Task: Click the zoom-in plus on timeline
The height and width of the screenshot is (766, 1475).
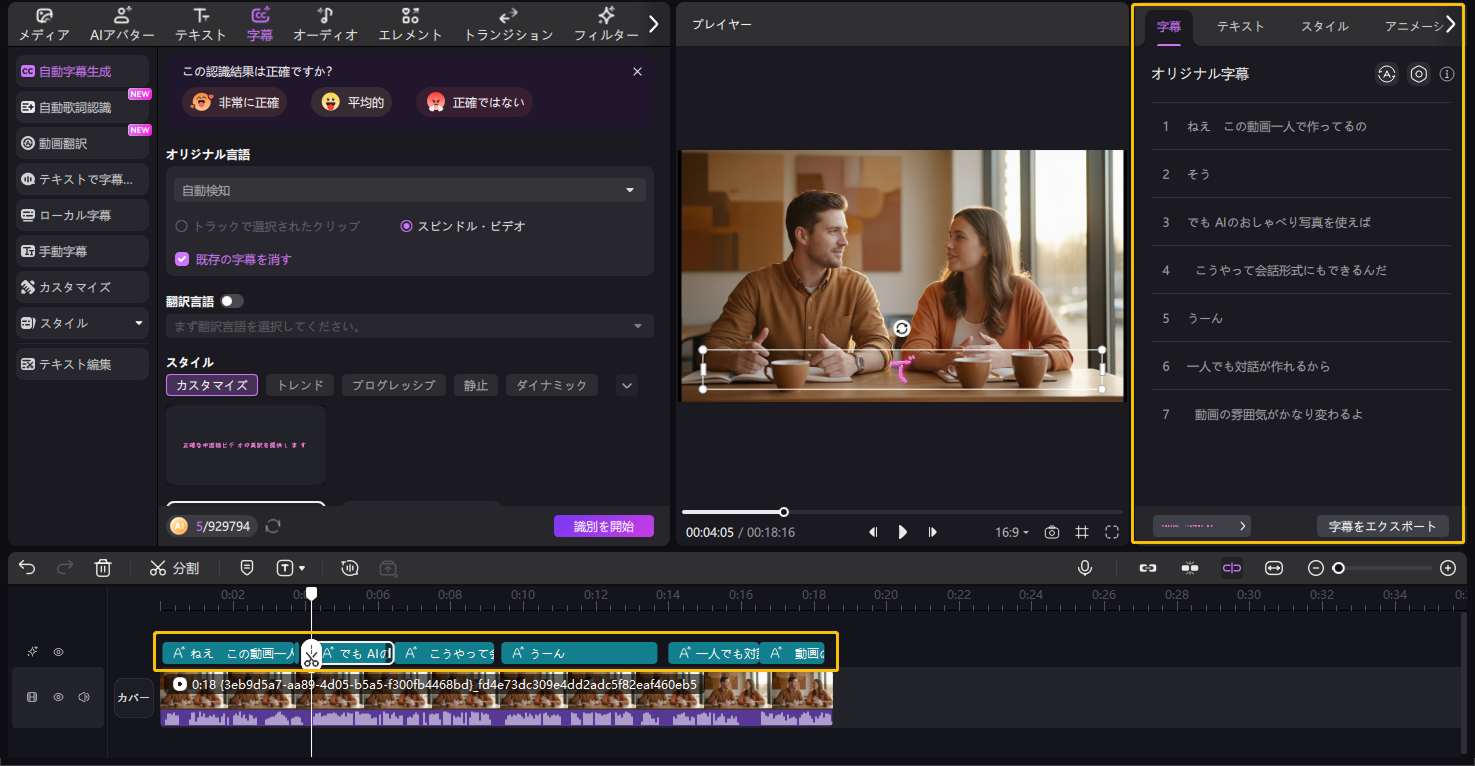Action: coord(1447,568)
